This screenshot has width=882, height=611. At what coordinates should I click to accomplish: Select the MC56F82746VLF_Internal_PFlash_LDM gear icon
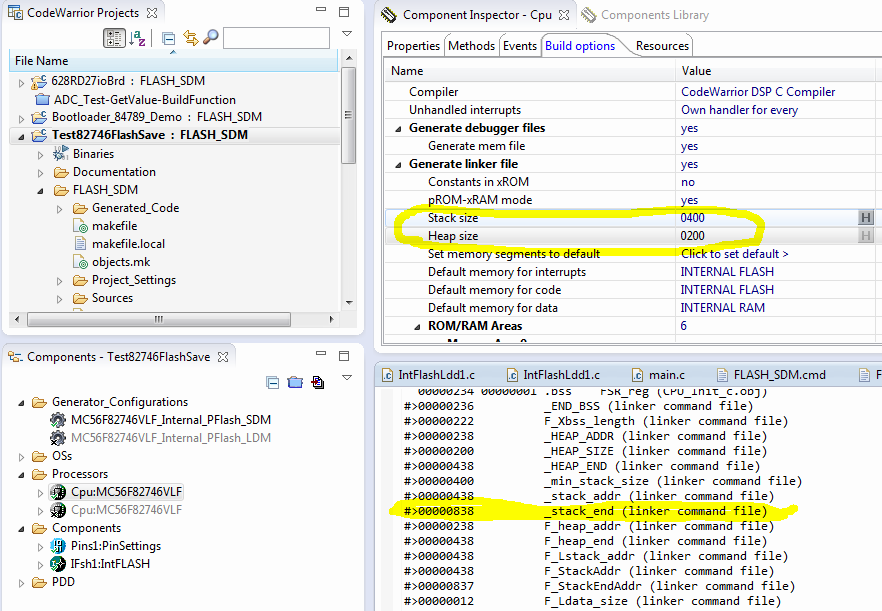[58, 438]
